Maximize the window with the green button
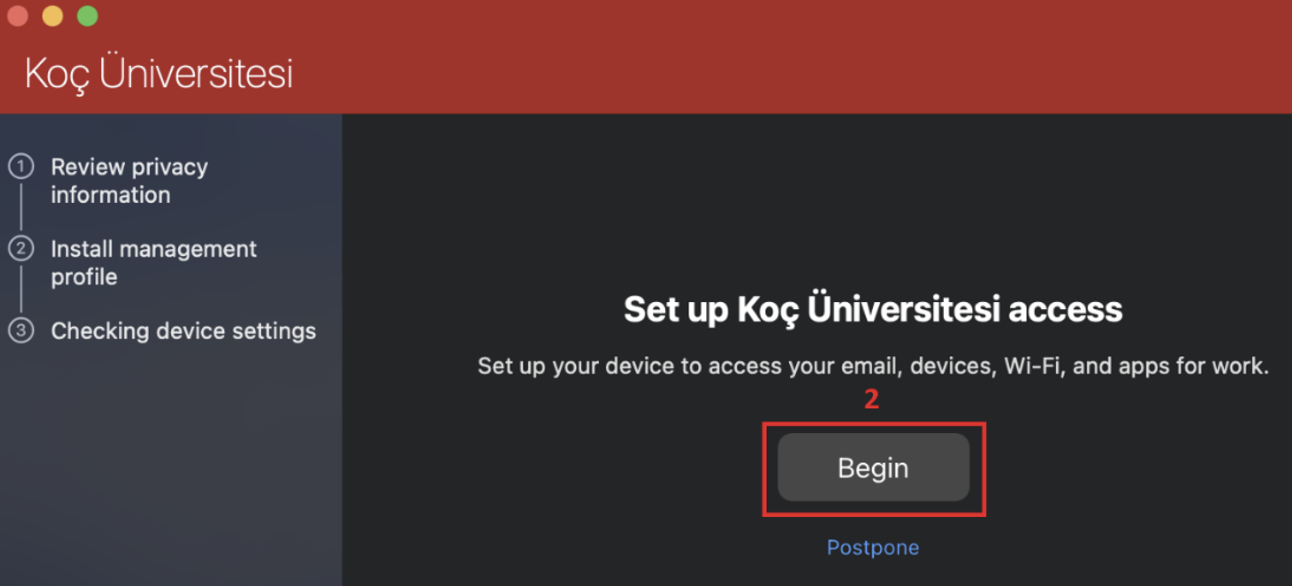 [x=87, y=16]
